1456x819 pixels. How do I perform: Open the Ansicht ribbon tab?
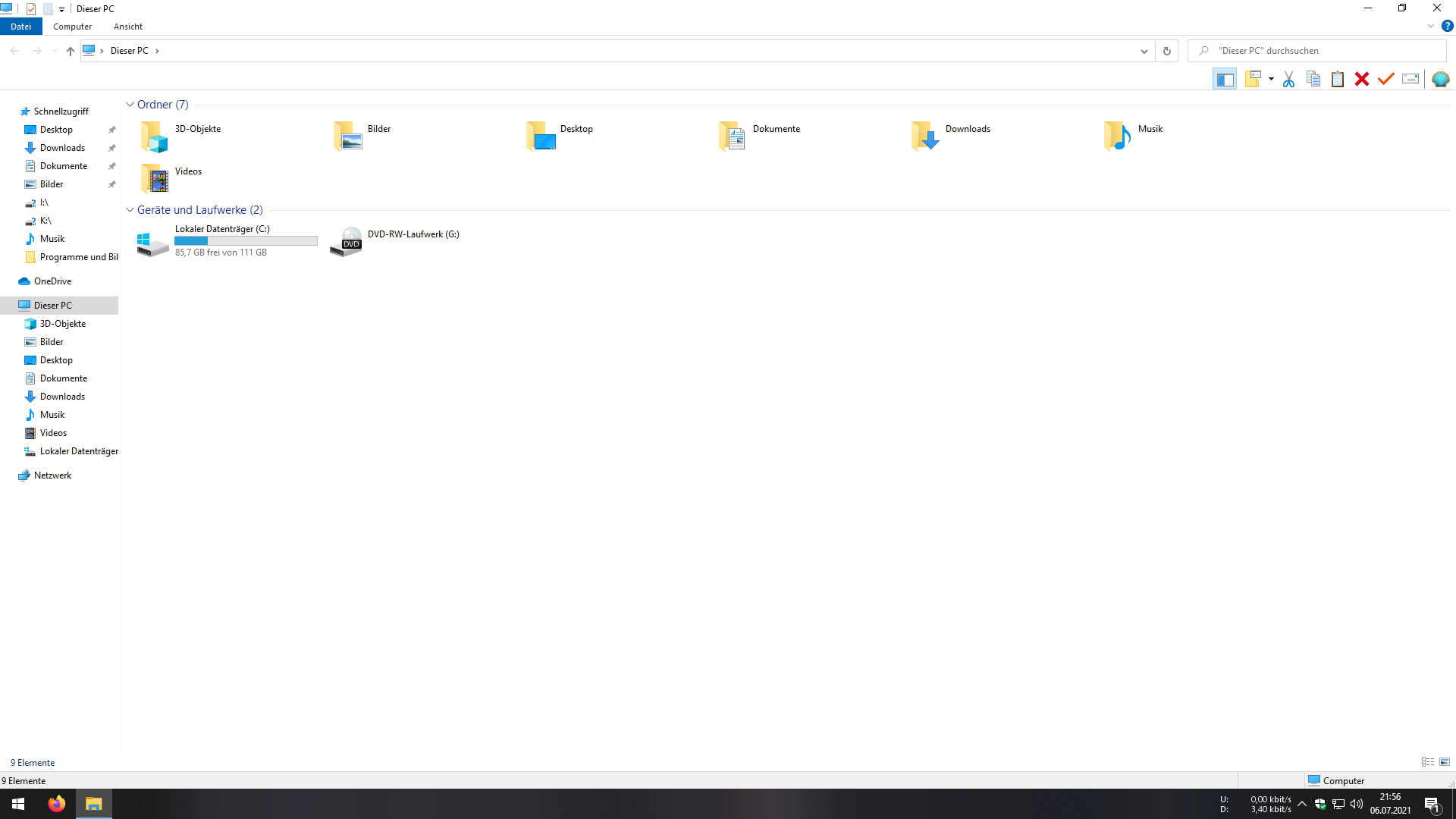127,27
